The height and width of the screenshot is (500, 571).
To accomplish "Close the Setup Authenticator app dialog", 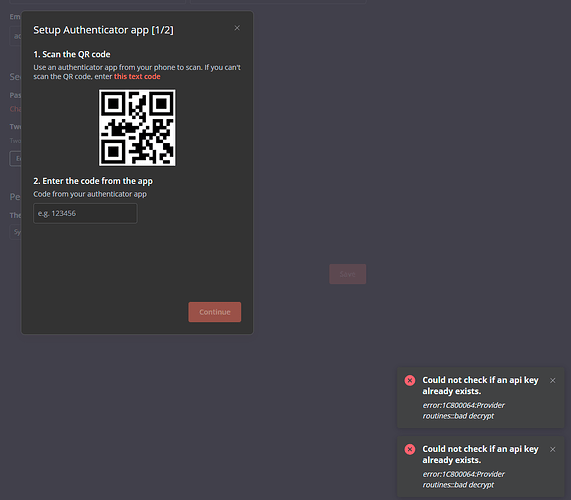I will [237, 28].
